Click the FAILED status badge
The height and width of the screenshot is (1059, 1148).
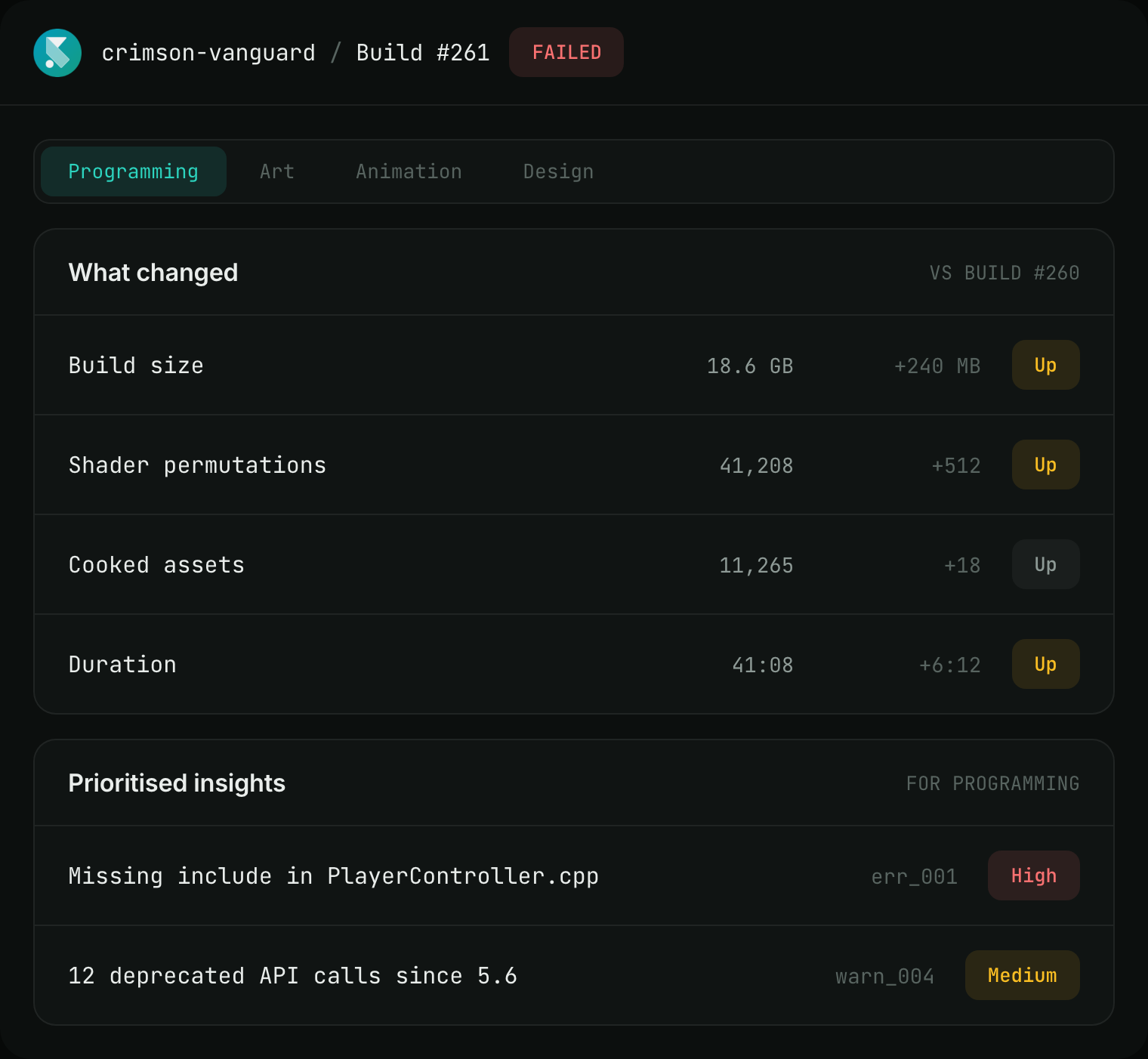566,52
